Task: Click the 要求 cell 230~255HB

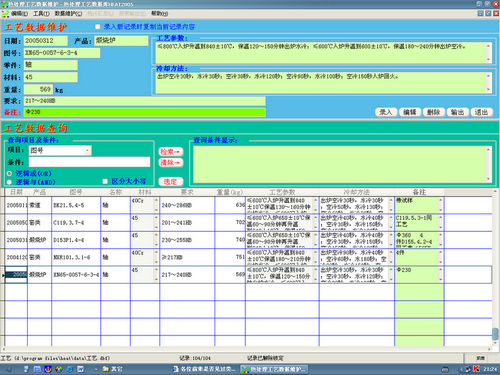Action: tap(187, 240)
